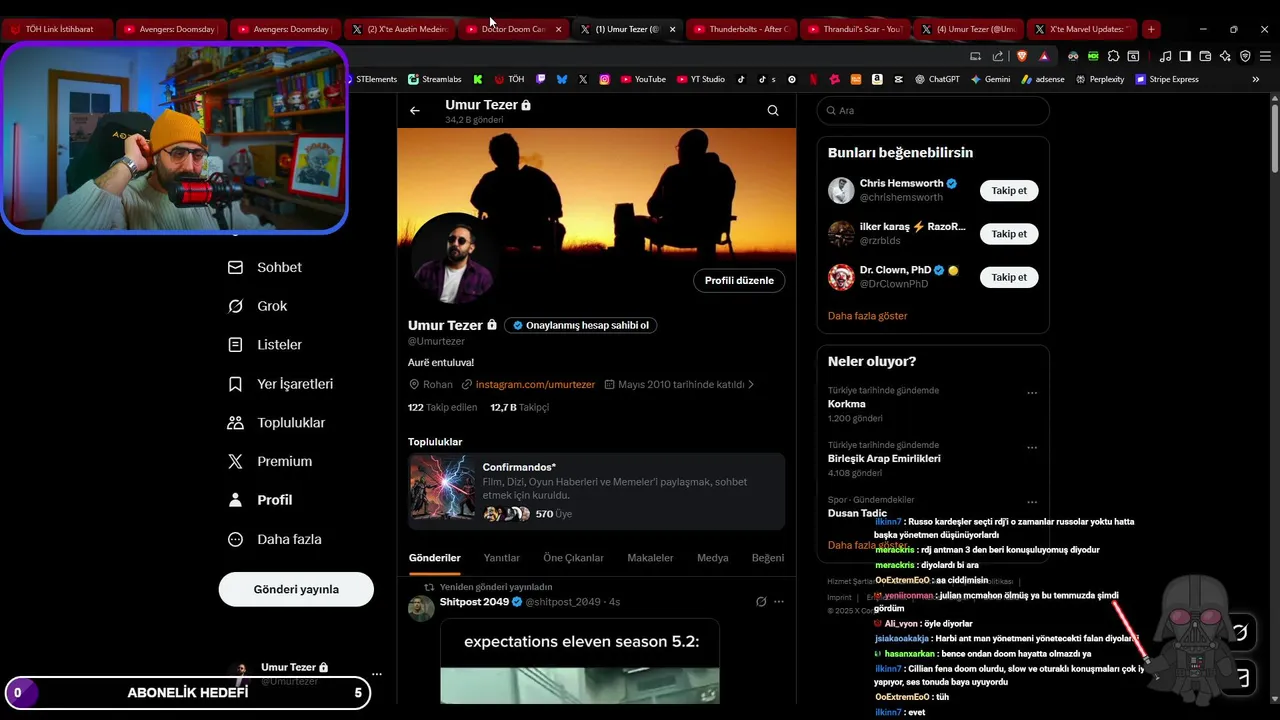The height and width of the screenshot is (720, 1280).
Task: Open the Sohbet messages section
Action: 265,267
